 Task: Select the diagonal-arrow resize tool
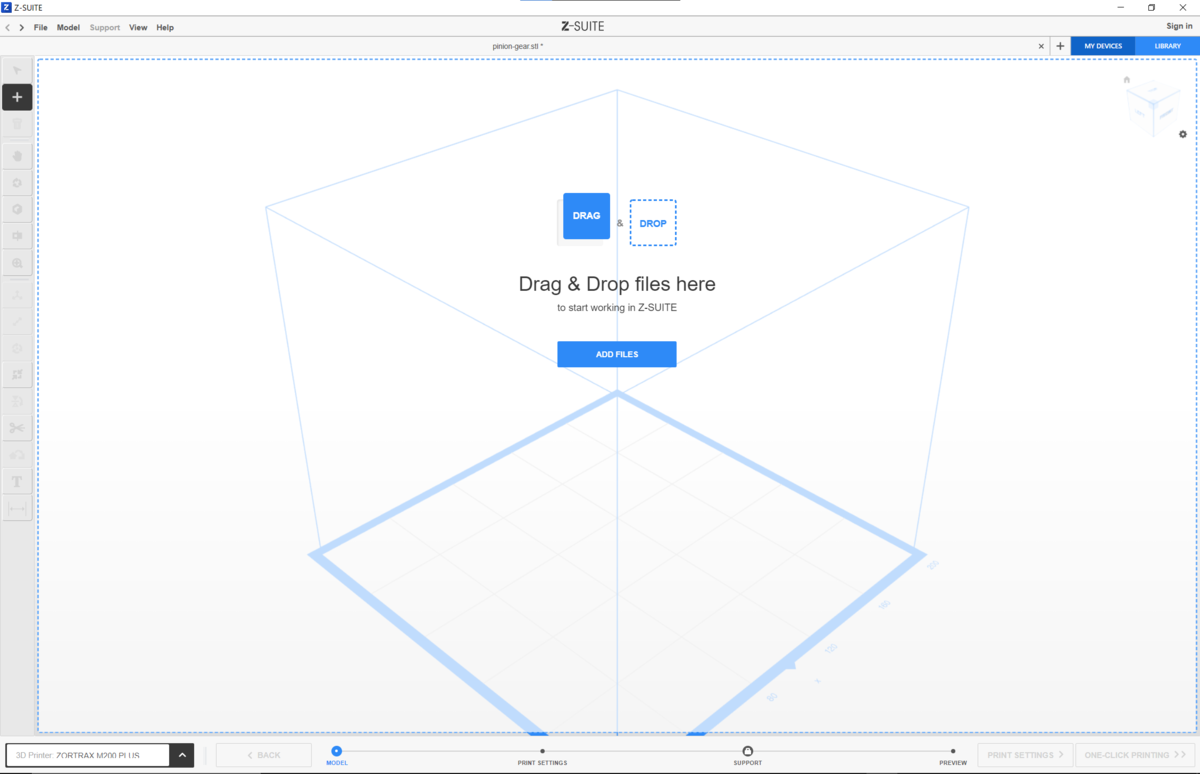click(17, 322)
